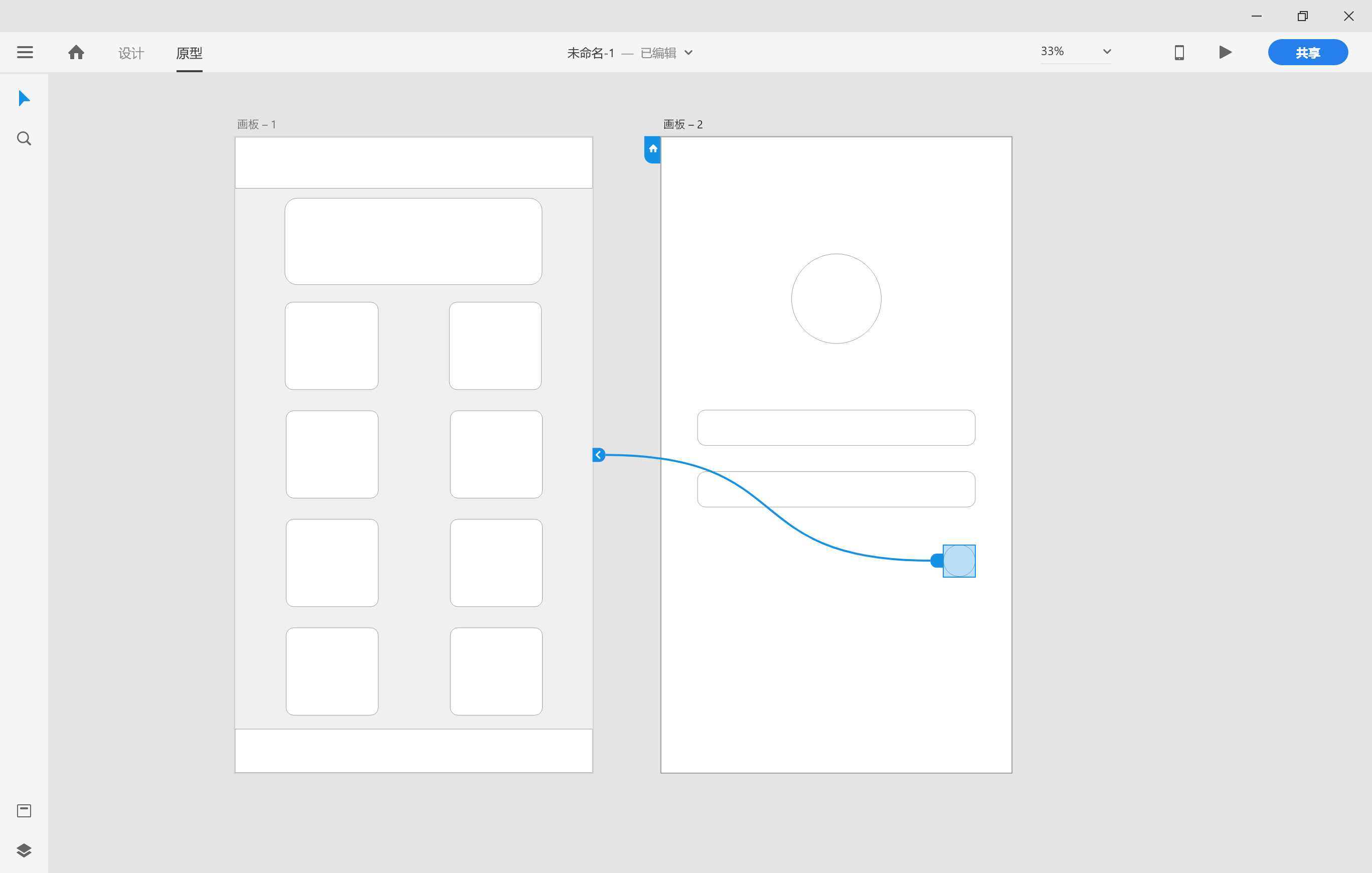Open the hamburger main menu
This screenshot has height=873, width=1372.
click(25, 53)
